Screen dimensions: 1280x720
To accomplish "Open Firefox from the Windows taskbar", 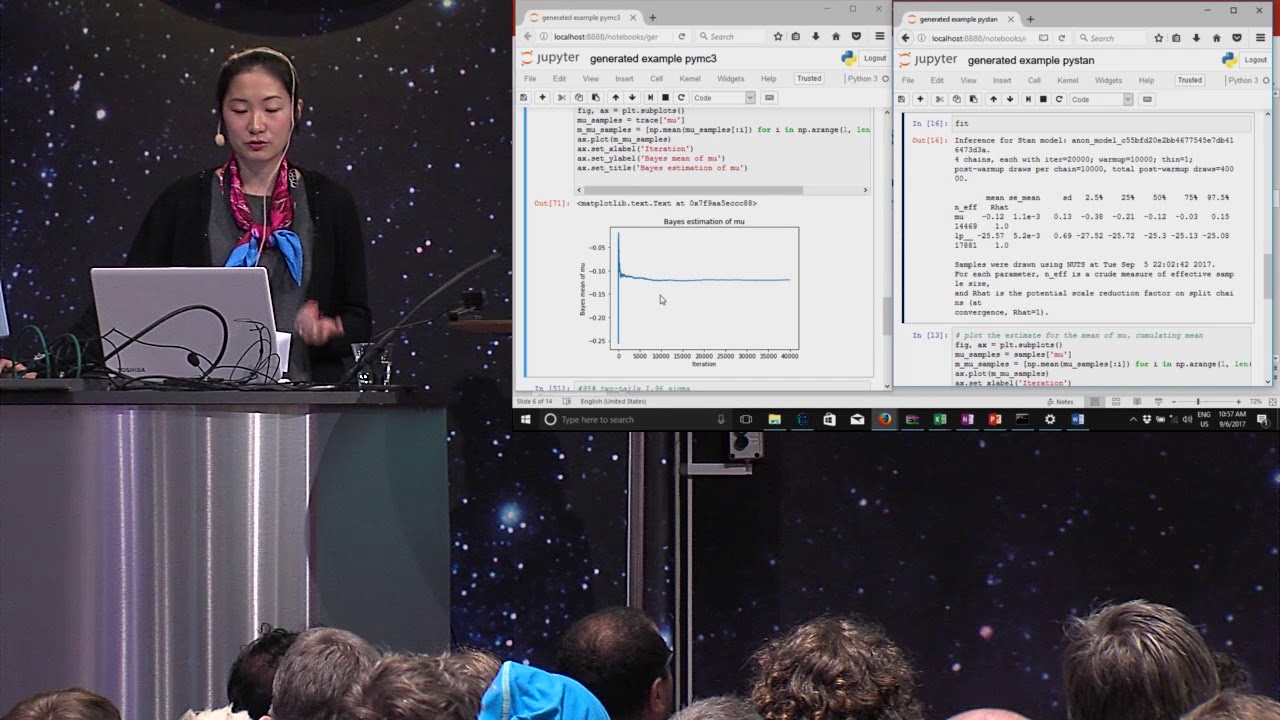I will click(885, 420).
